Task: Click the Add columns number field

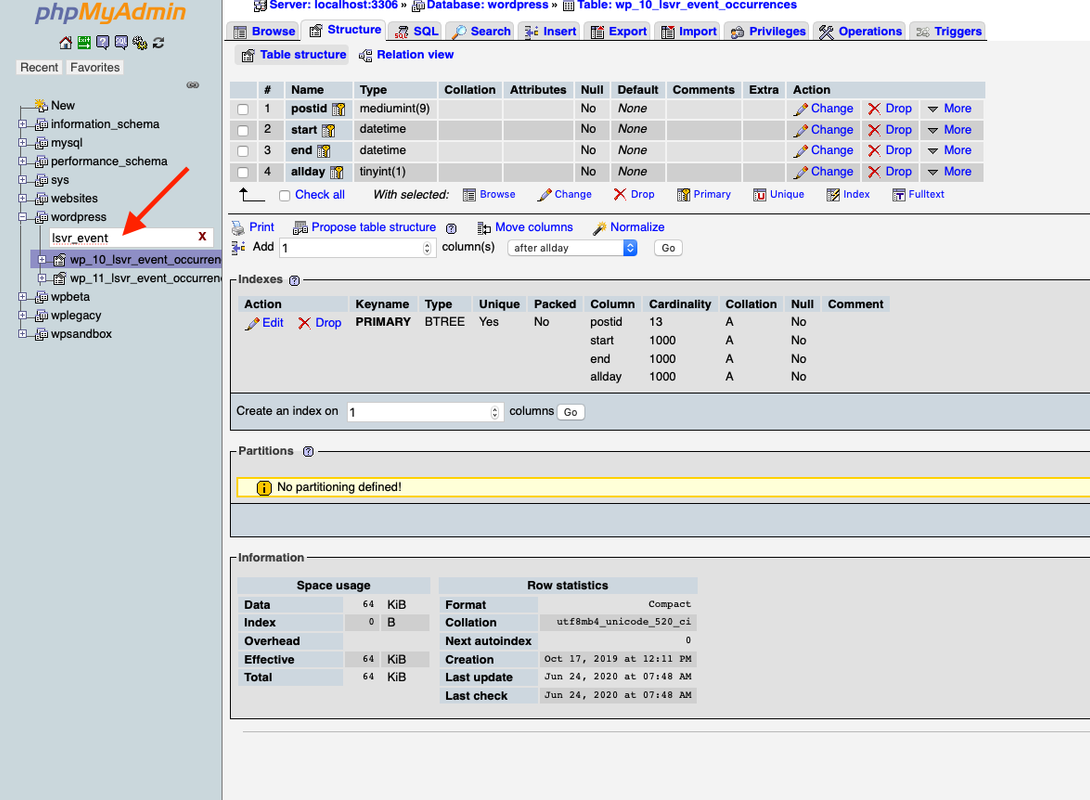Action: [x=357, y=248]
